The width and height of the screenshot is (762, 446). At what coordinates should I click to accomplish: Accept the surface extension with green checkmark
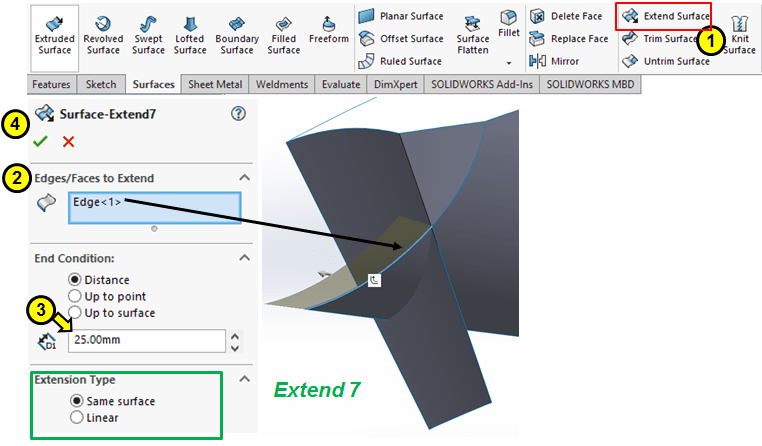[x=40, y=141]
